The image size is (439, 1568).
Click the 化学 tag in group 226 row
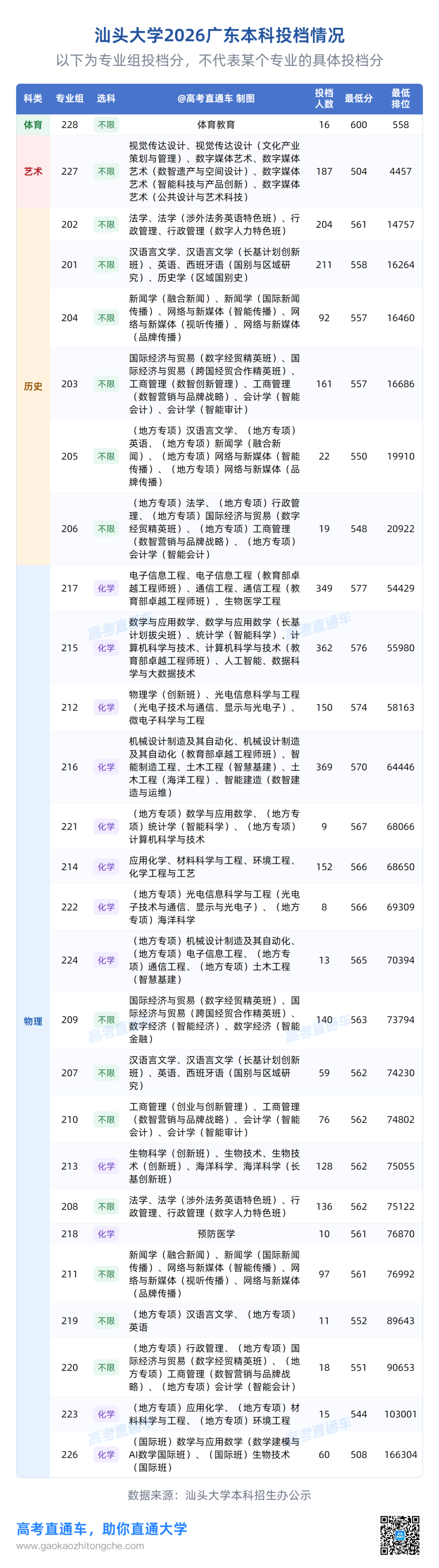106,1455
